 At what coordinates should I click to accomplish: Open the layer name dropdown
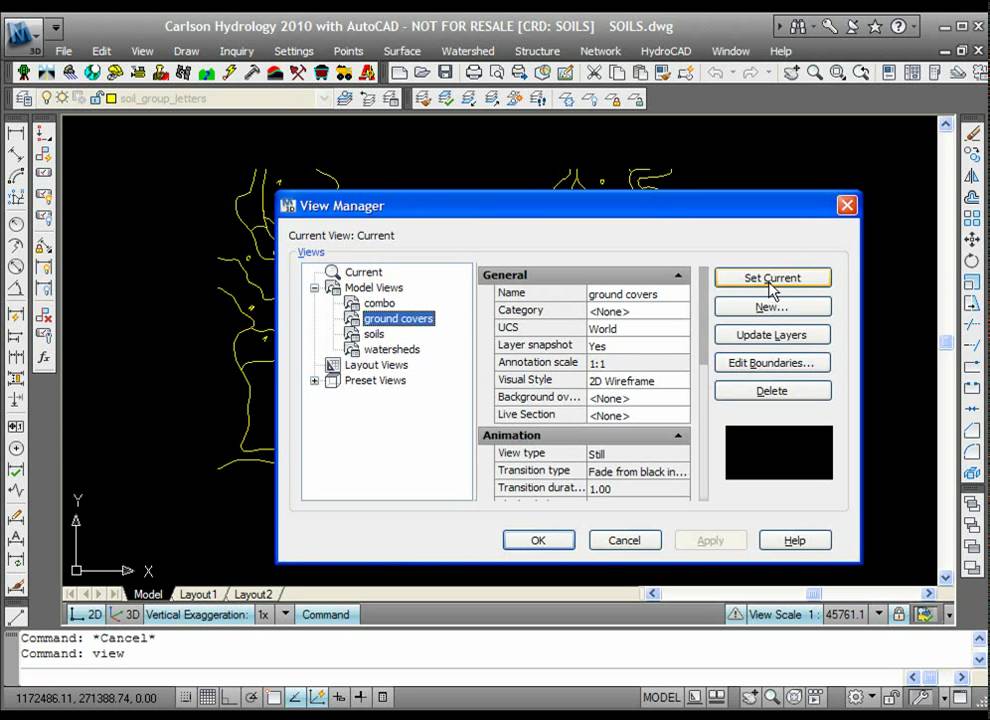pos(324,99)
